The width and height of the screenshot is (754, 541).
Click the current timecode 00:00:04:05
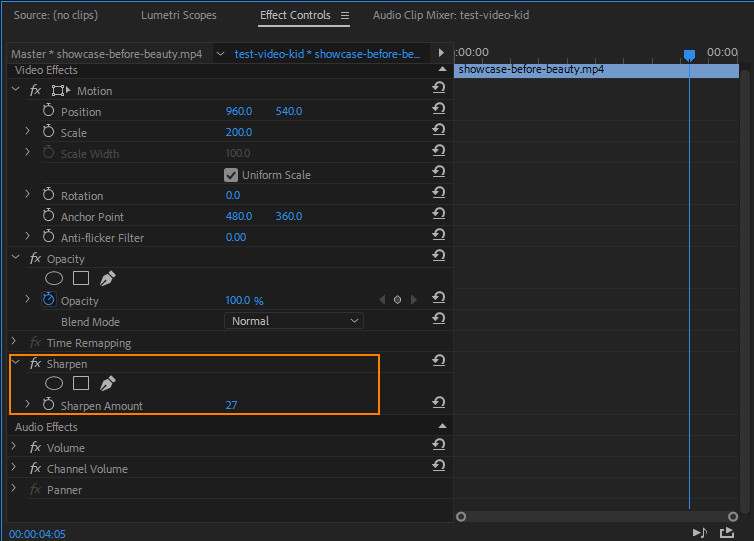coord(37,534)
